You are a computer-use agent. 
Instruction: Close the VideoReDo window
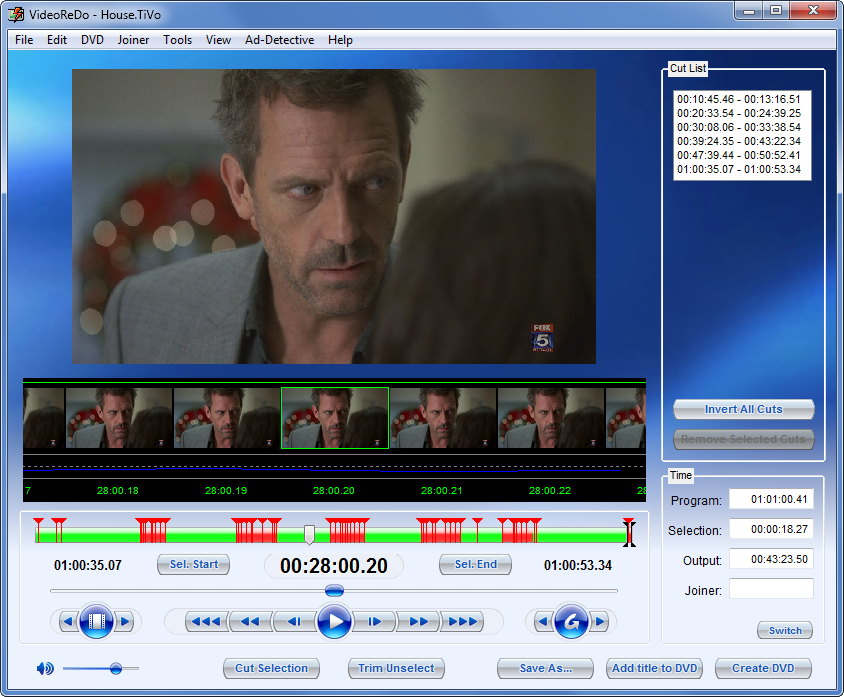[x=813, y=10]
